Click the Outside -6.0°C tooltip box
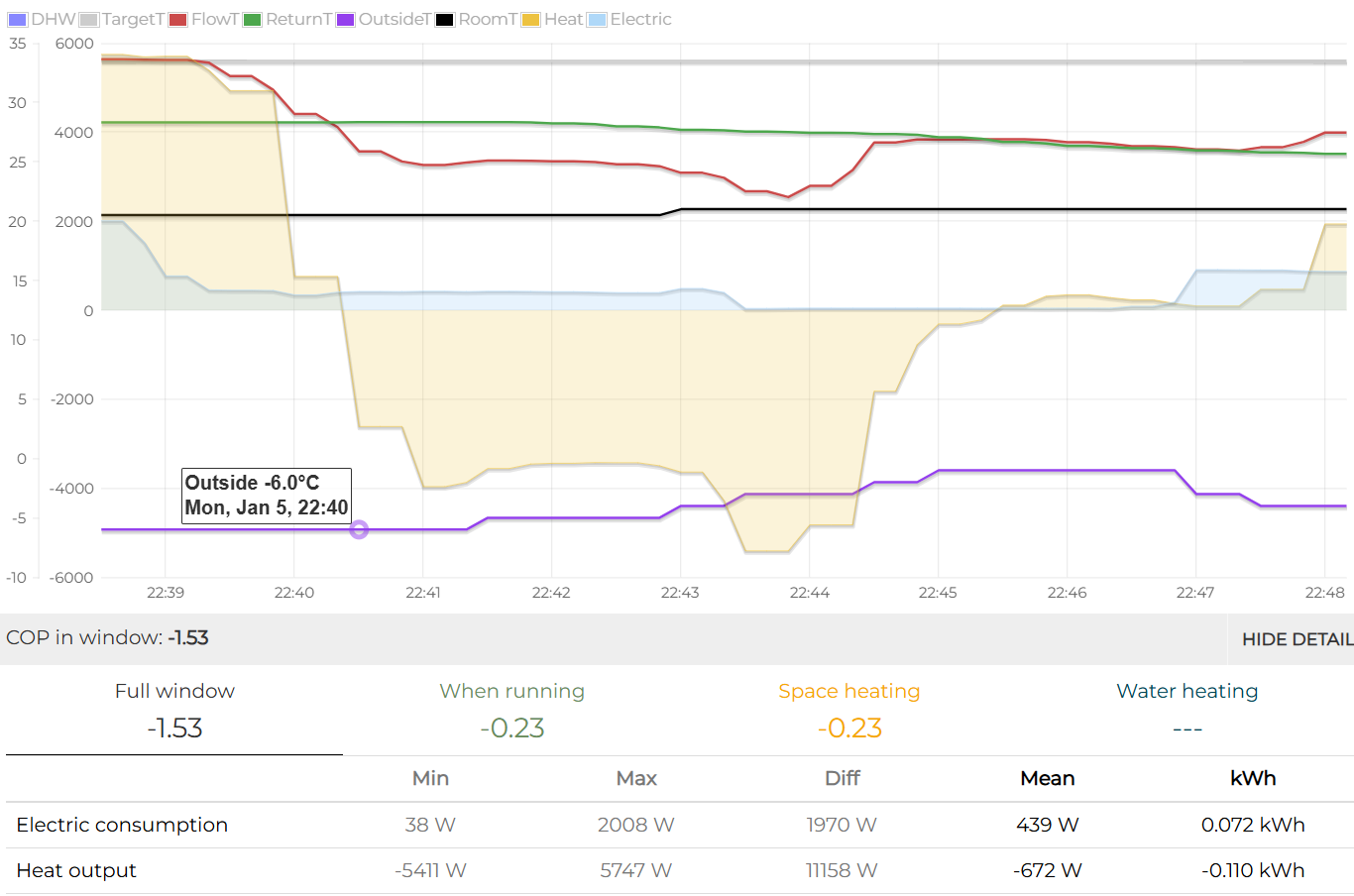The width and height of the screenshot is (1354, 896). coord(267,495)
